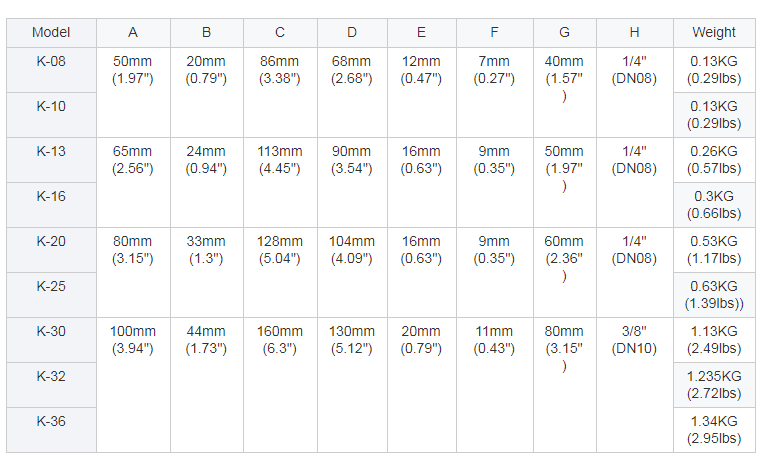Click the K-30 model row label
This screenshot has width=772, height=463.
pyautogui.click(x=51, y=331)
